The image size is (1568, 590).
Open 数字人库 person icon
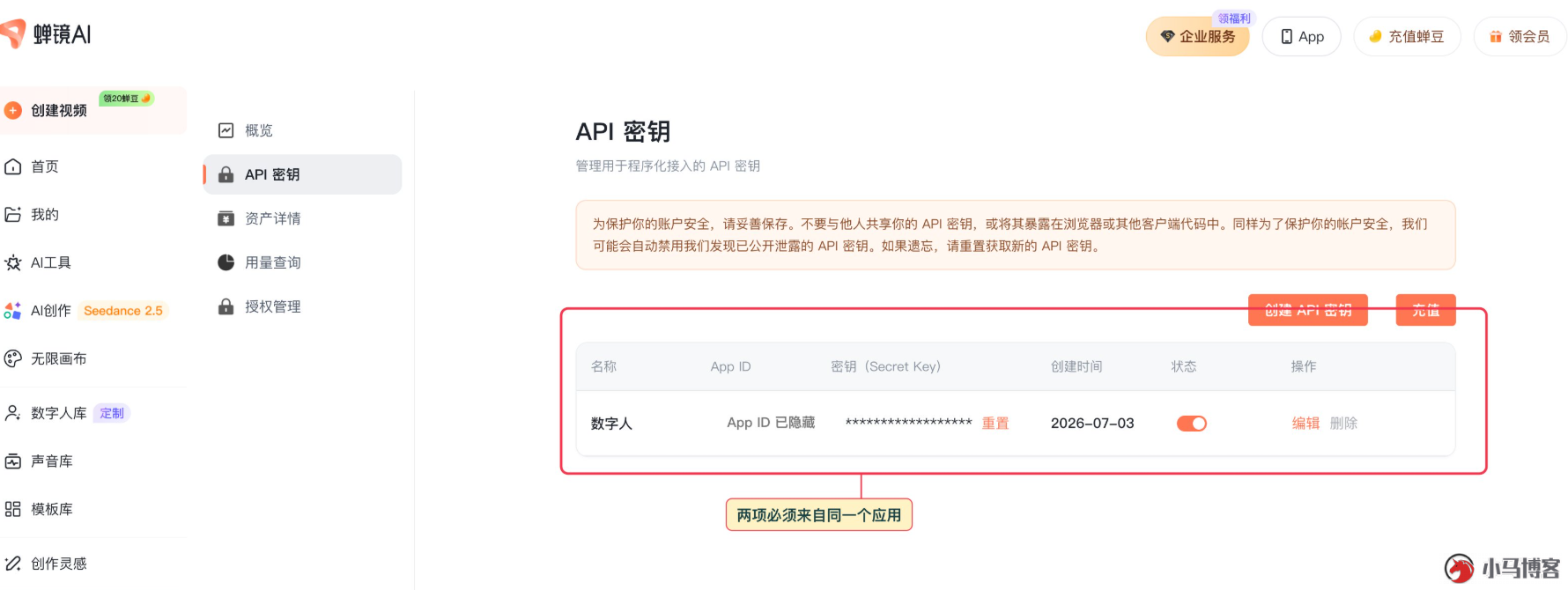tap(13, 413)
